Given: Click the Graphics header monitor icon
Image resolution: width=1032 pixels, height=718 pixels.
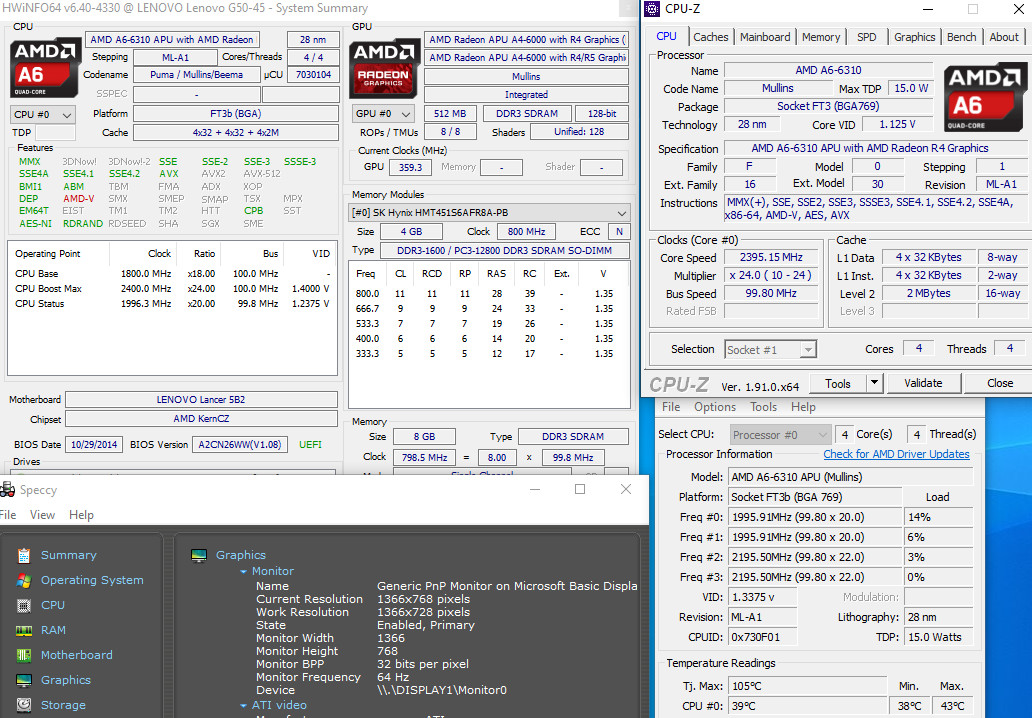Looking at the screenshot, I should coord(199,555).
